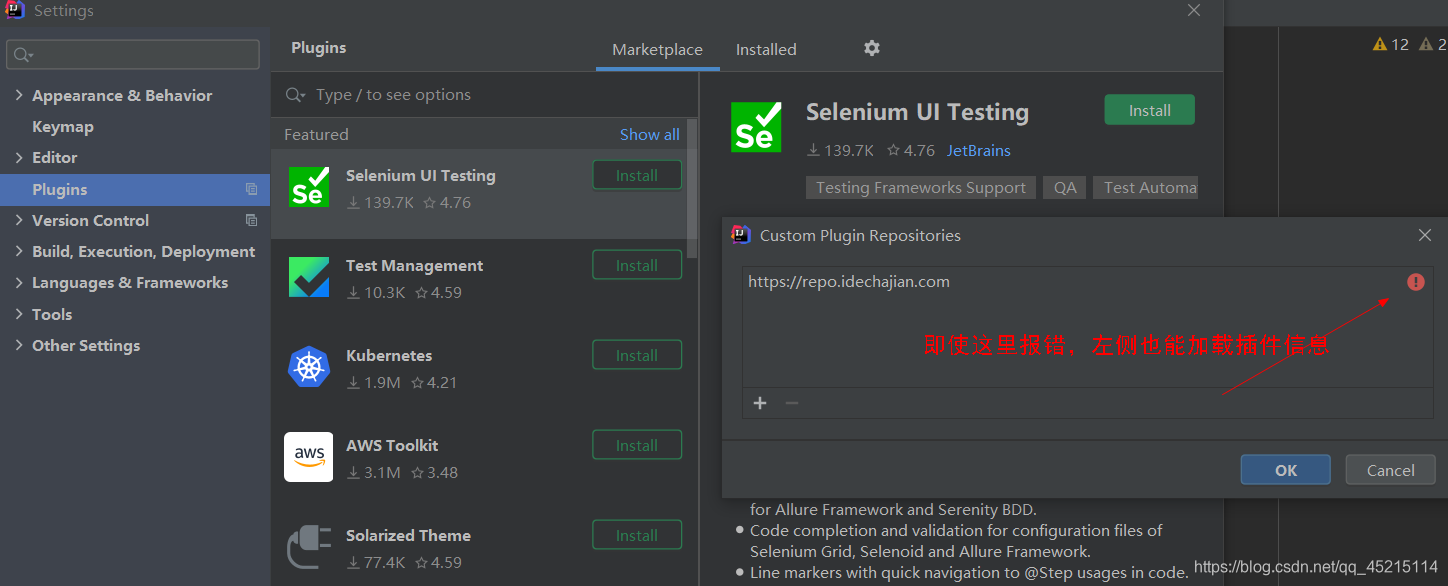Click the green Install button in details pane
1448x586 pixels.
pos(1149,110)
